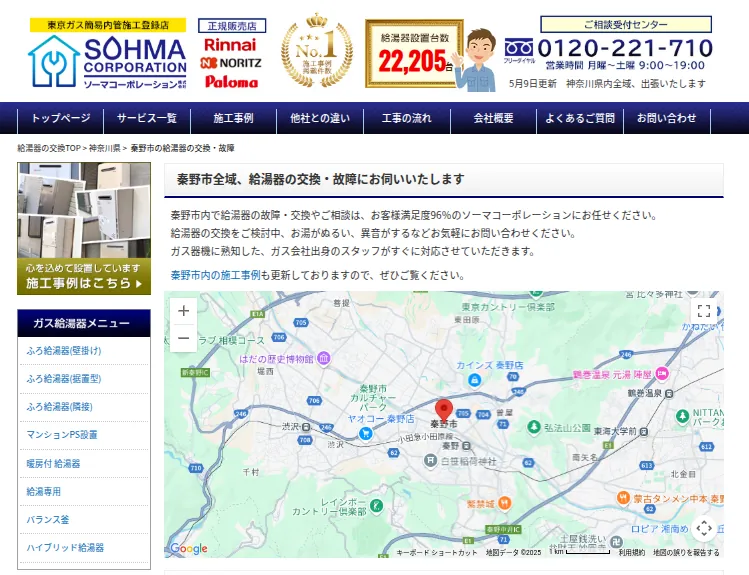Click the free dial phone icon
The width and height of the screenshot is (749, 575).
[x=519, y=48]
